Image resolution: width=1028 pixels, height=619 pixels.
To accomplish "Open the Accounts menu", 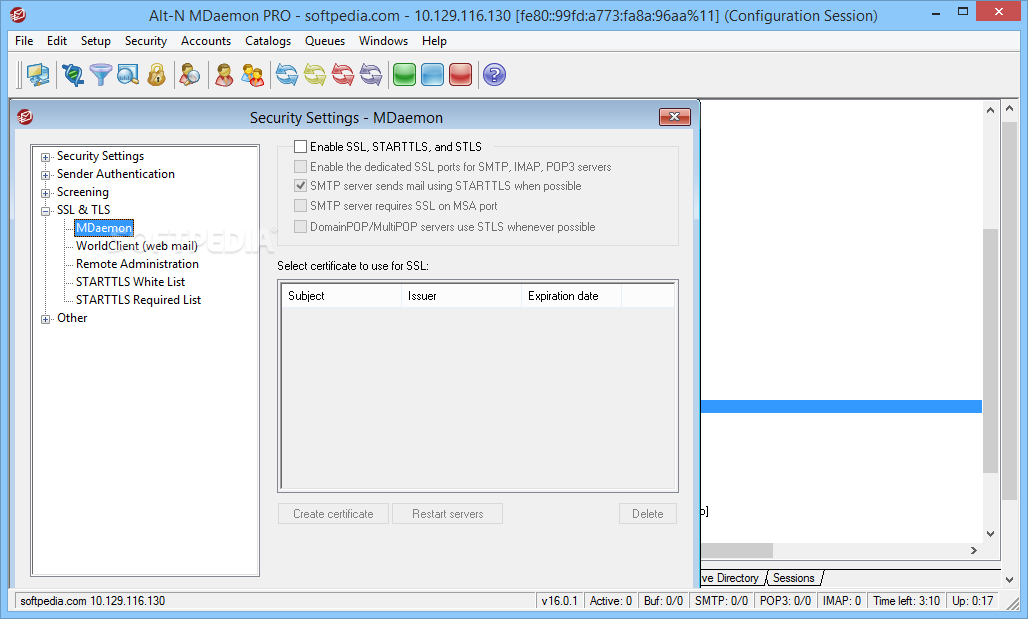I will (206, 41).
